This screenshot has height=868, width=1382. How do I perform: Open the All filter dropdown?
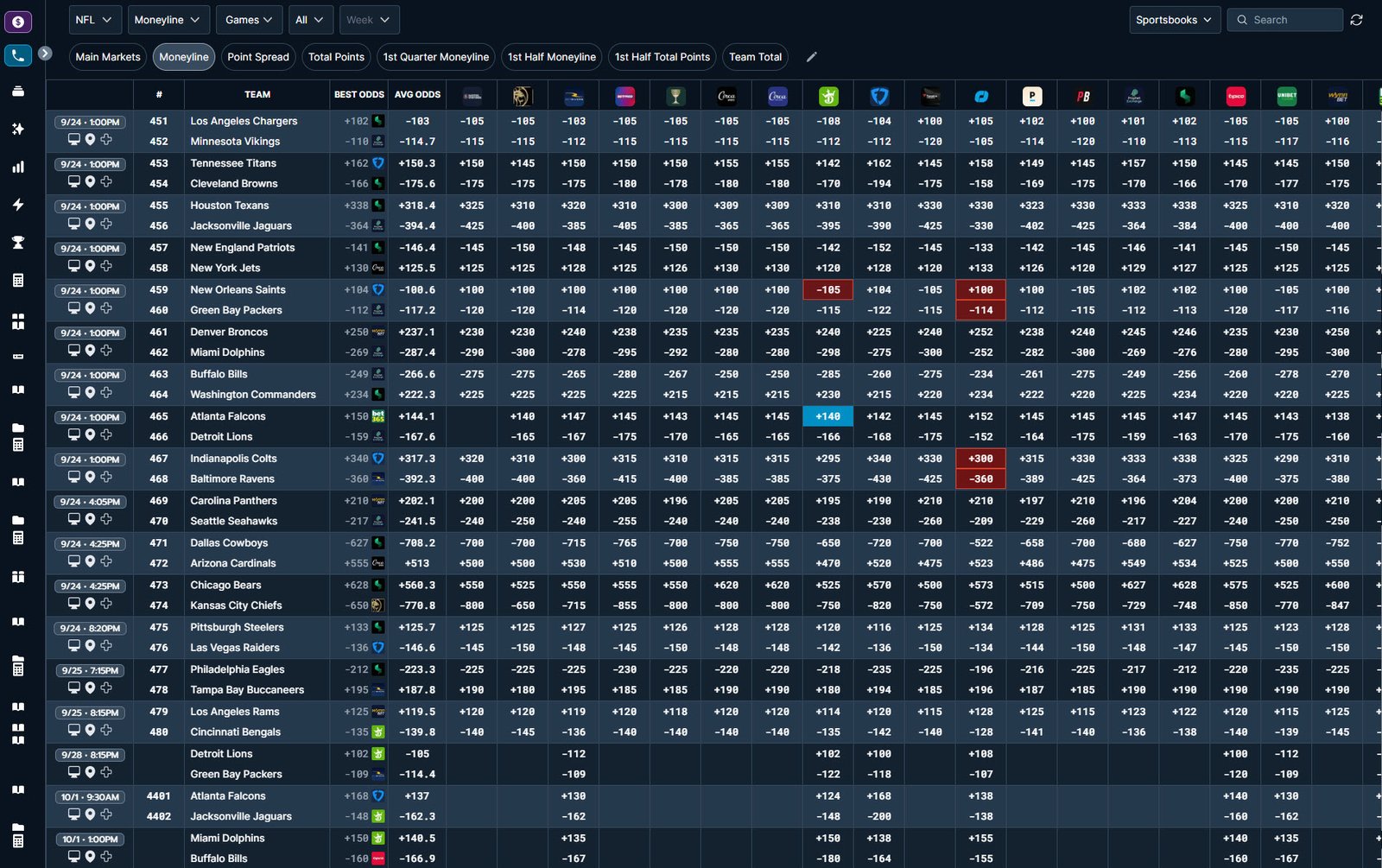point(309,20)
